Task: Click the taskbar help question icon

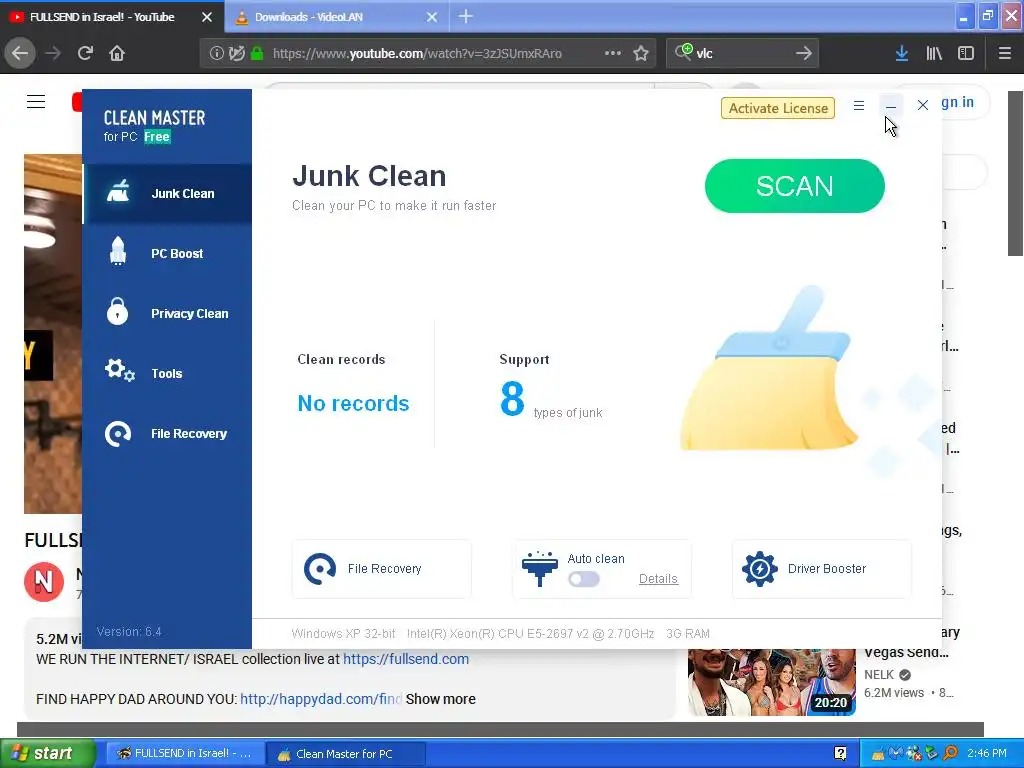Action: (x=840, y=754)
